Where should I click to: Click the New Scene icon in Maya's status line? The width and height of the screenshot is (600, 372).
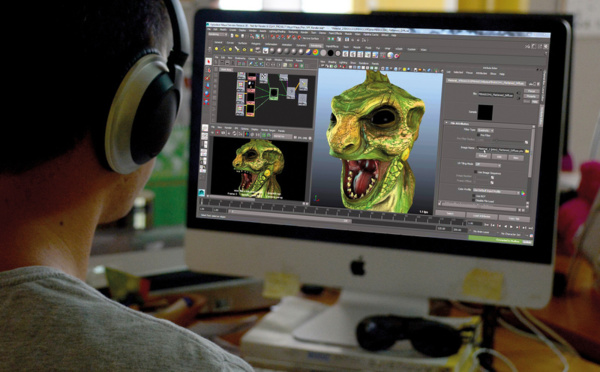232,36
